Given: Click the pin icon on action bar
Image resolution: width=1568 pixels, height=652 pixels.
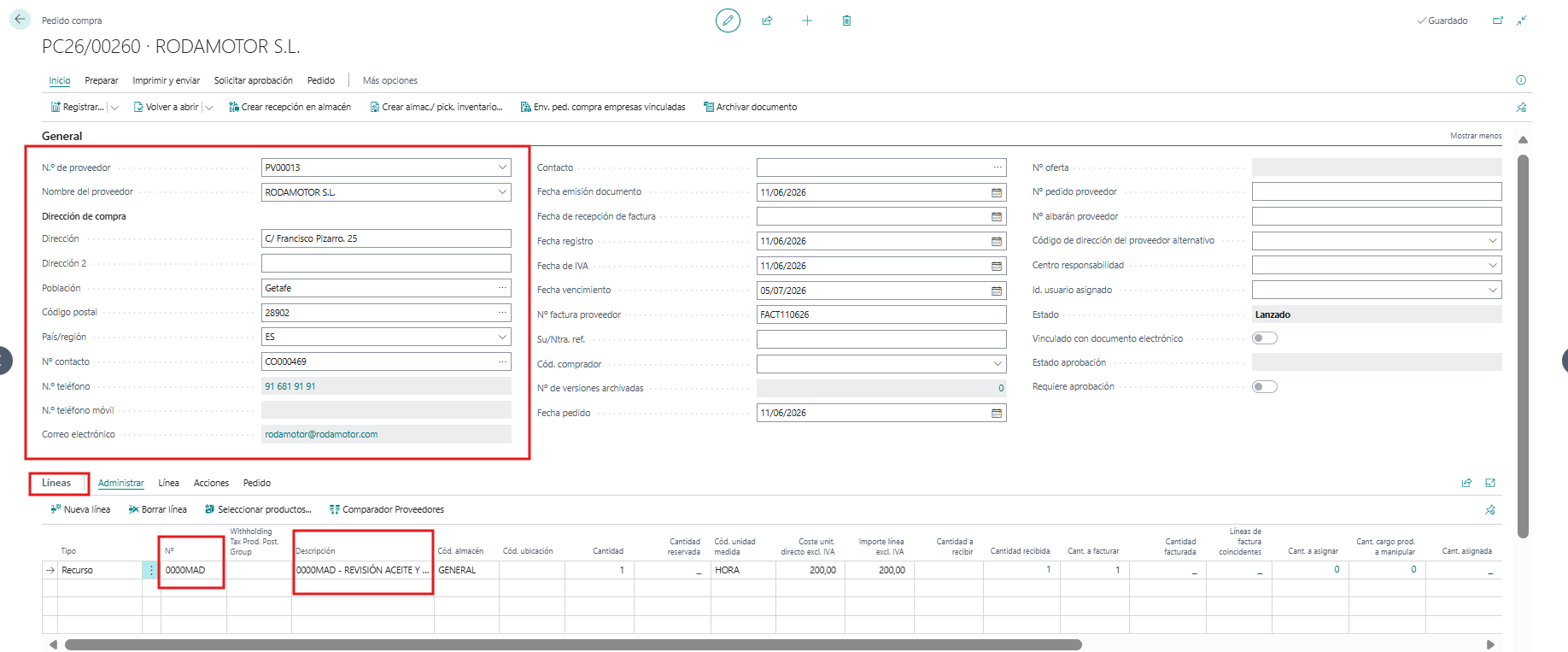Looking at the screenshot, I should tap(1521, 108).
